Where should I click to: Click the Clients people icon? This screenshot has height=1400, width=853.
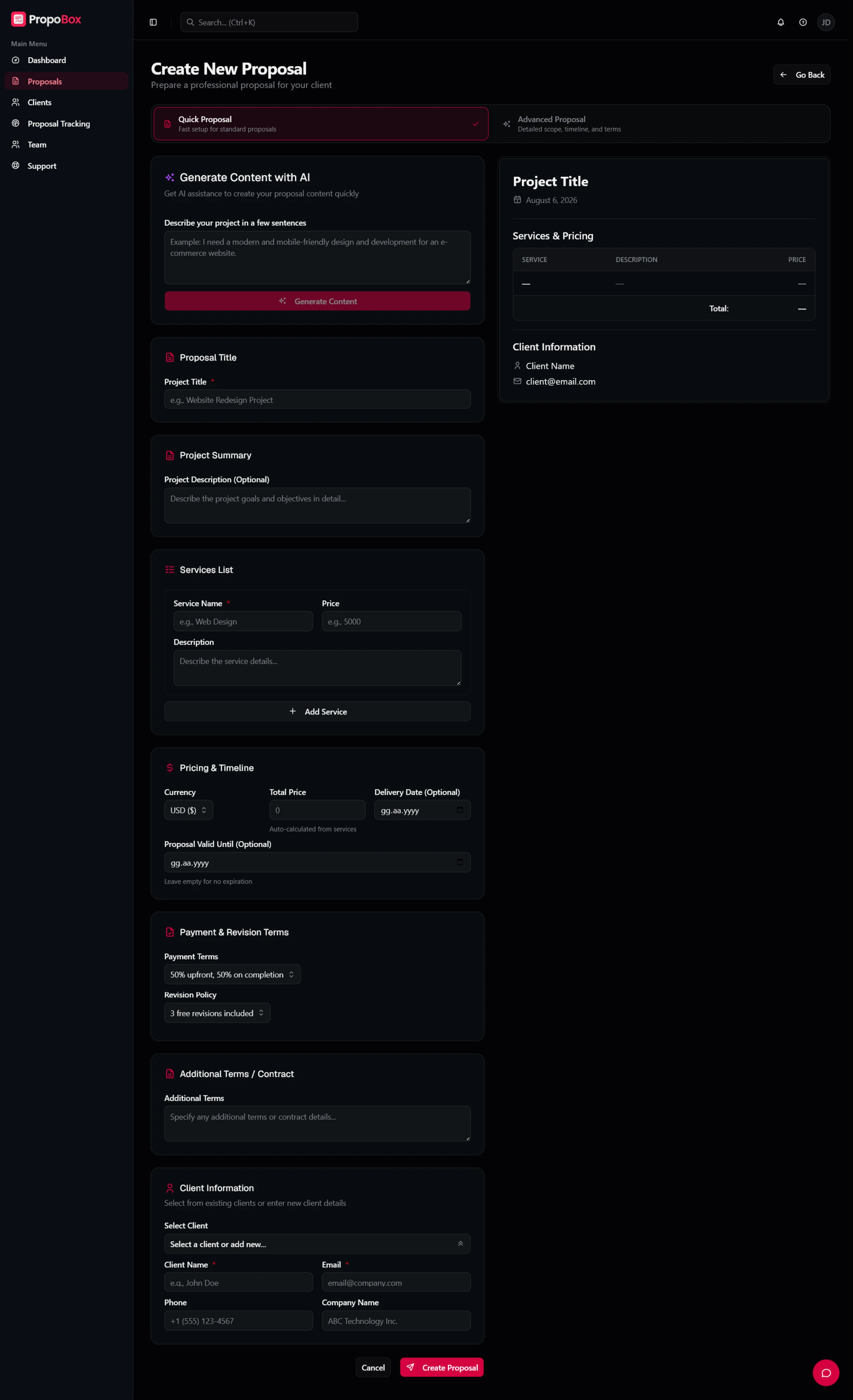pos(16,102)
